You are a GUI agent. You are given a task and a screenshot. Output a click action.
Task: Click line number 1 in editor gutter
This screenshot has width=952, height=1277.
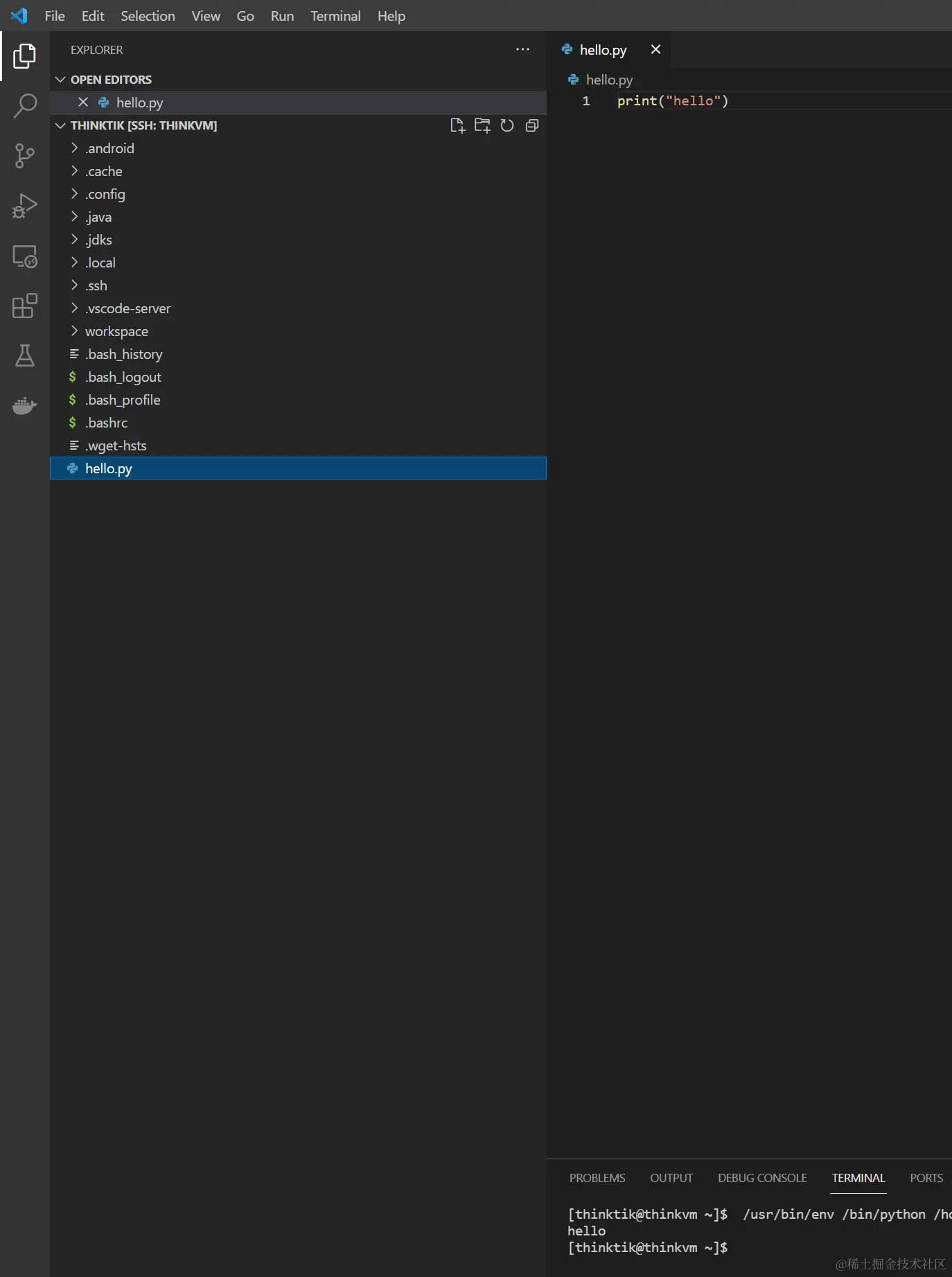tap(586, 101)
